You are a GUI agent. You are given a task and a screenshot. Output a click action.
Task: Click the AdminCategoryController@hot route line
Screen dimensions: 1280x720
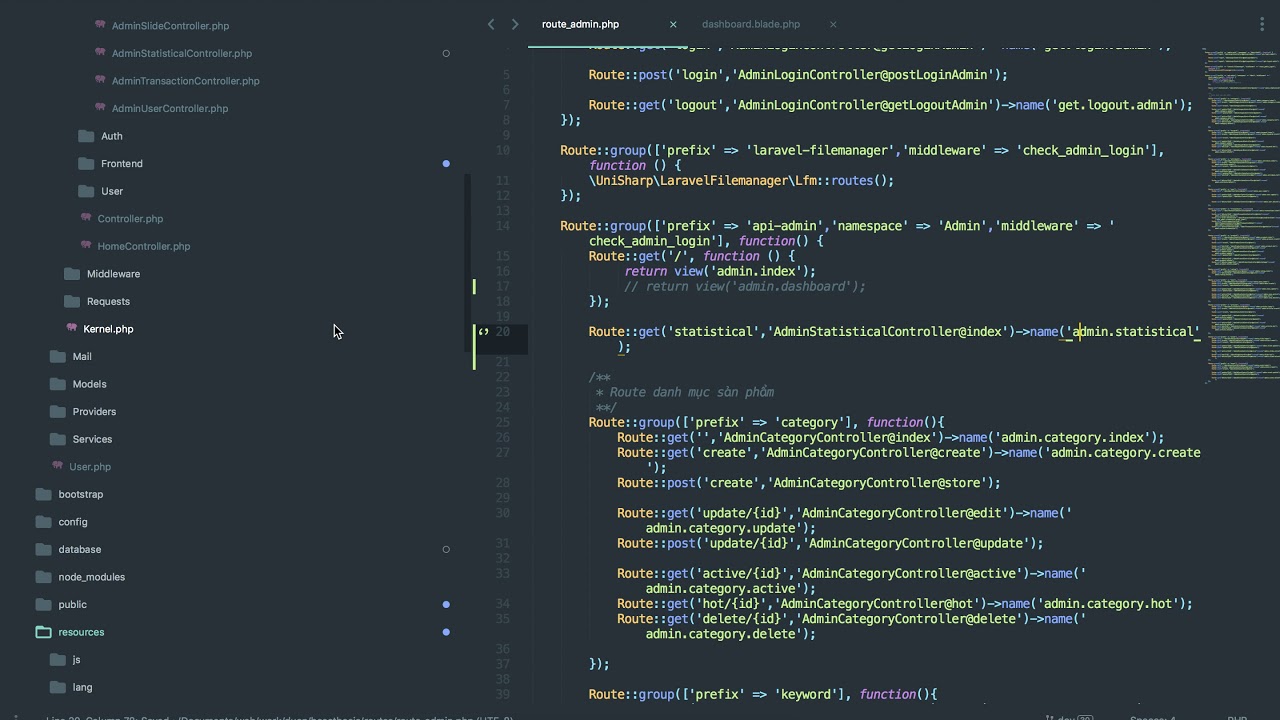[x=904, y=604]
